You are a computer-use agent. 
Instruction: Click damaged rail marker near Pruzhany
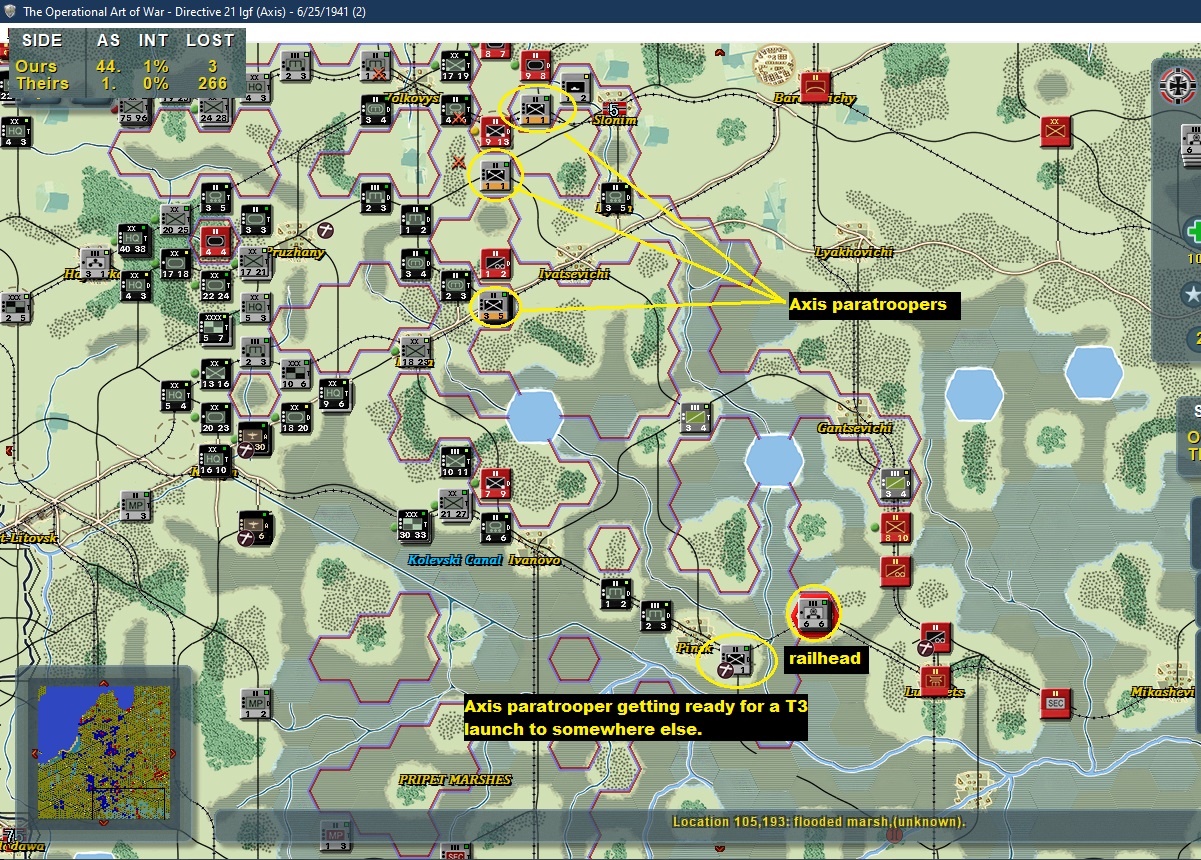[x=326, y=230]
